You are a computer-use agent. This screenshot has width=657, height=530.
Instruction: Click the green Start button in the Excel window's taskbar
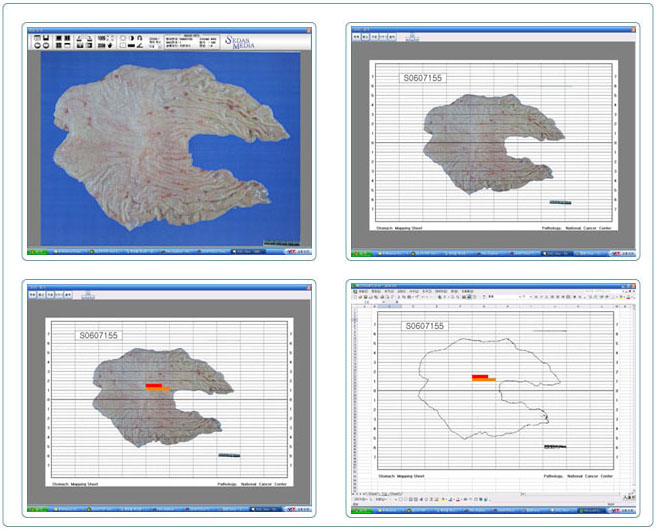(x=361, y=510)
